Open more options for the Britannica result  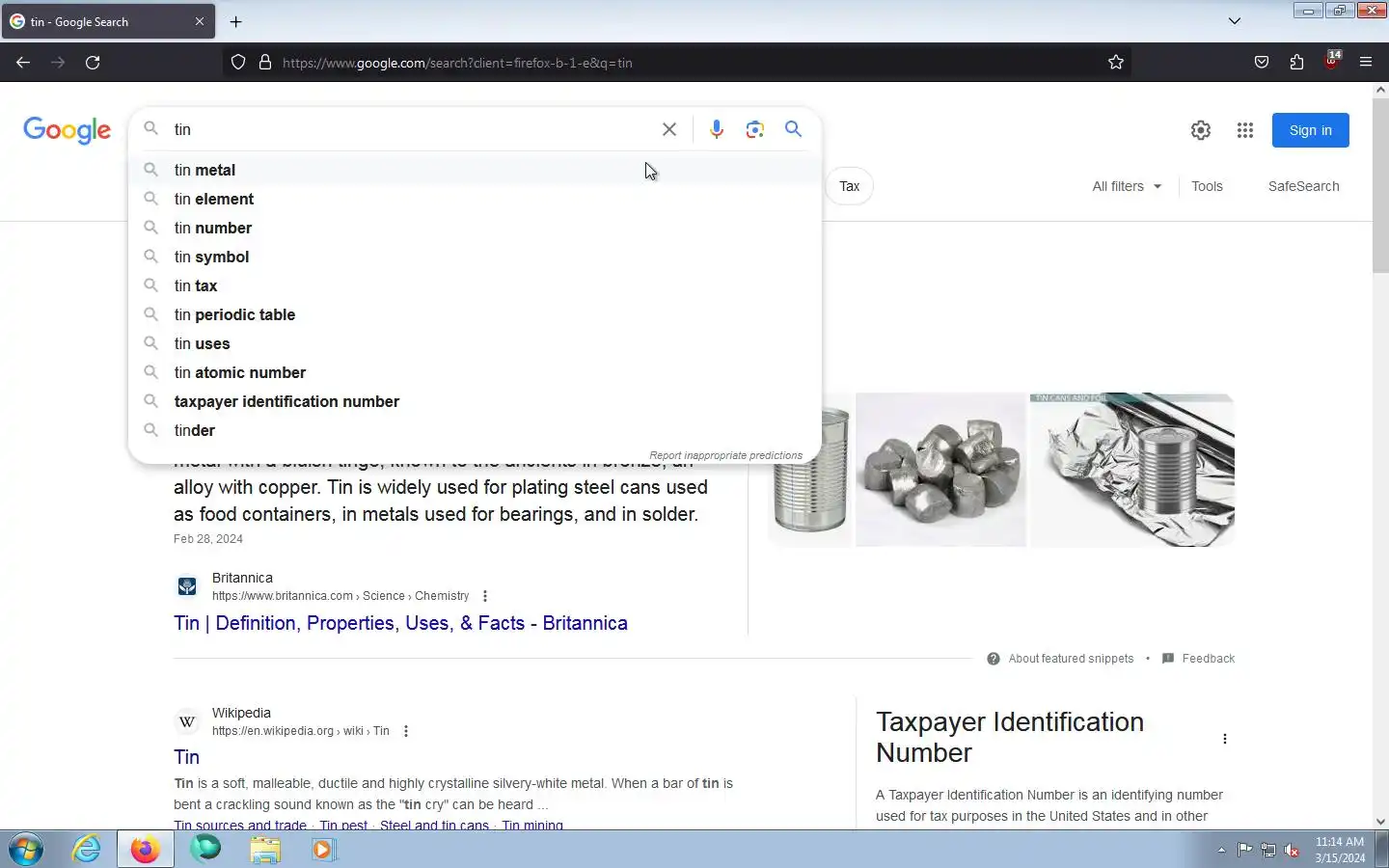tap(485, 596)
